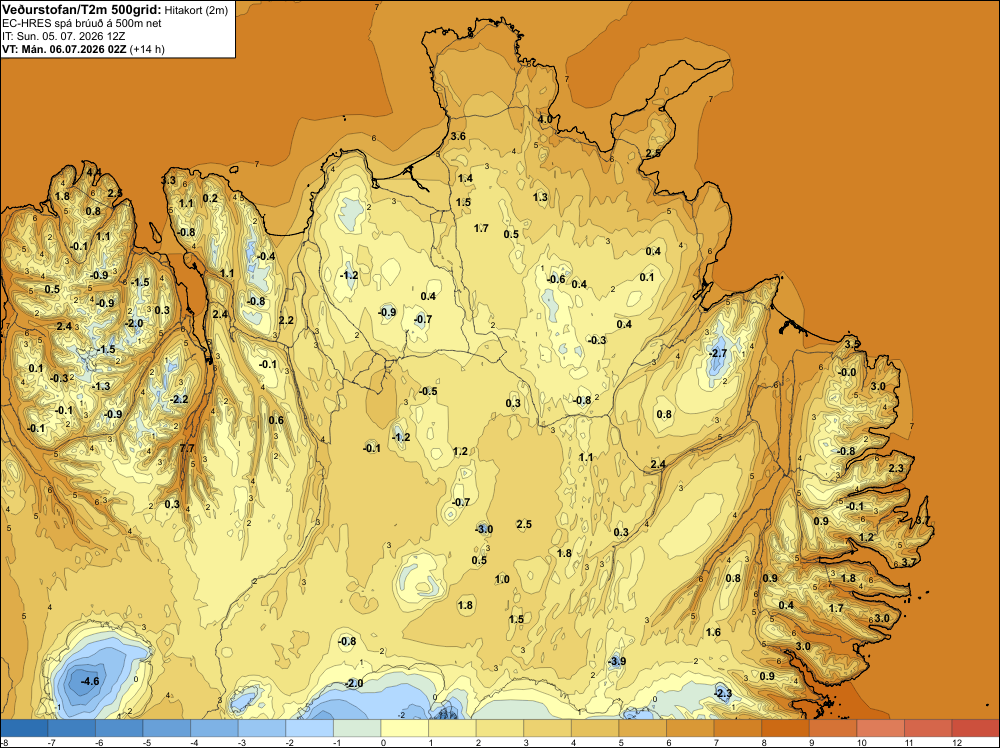The image size is (1000, 748).
Task: Select the 7.7 temperature value in the fjord
Action: coord(187,448)
